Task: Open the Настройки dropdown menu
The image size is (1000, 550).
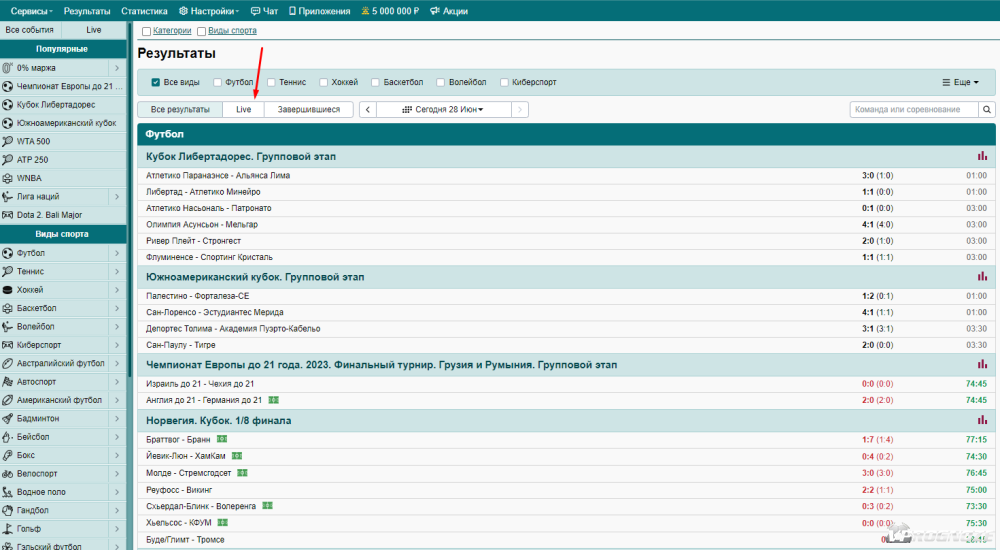Action: [x=208, y=11]
